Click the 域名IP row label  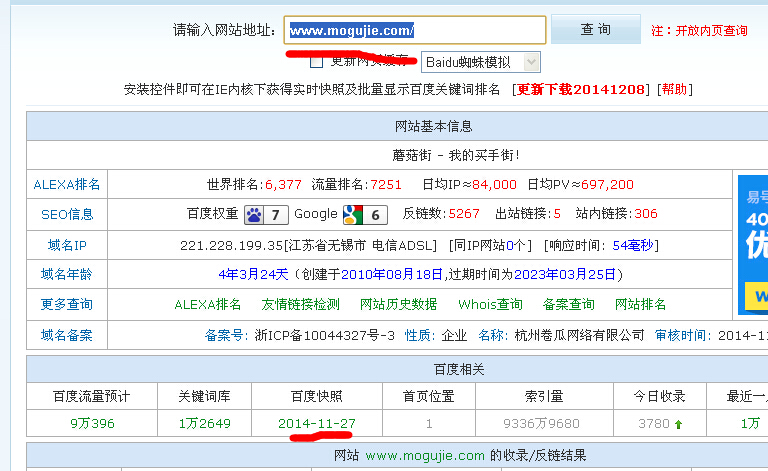coord(67,245)
